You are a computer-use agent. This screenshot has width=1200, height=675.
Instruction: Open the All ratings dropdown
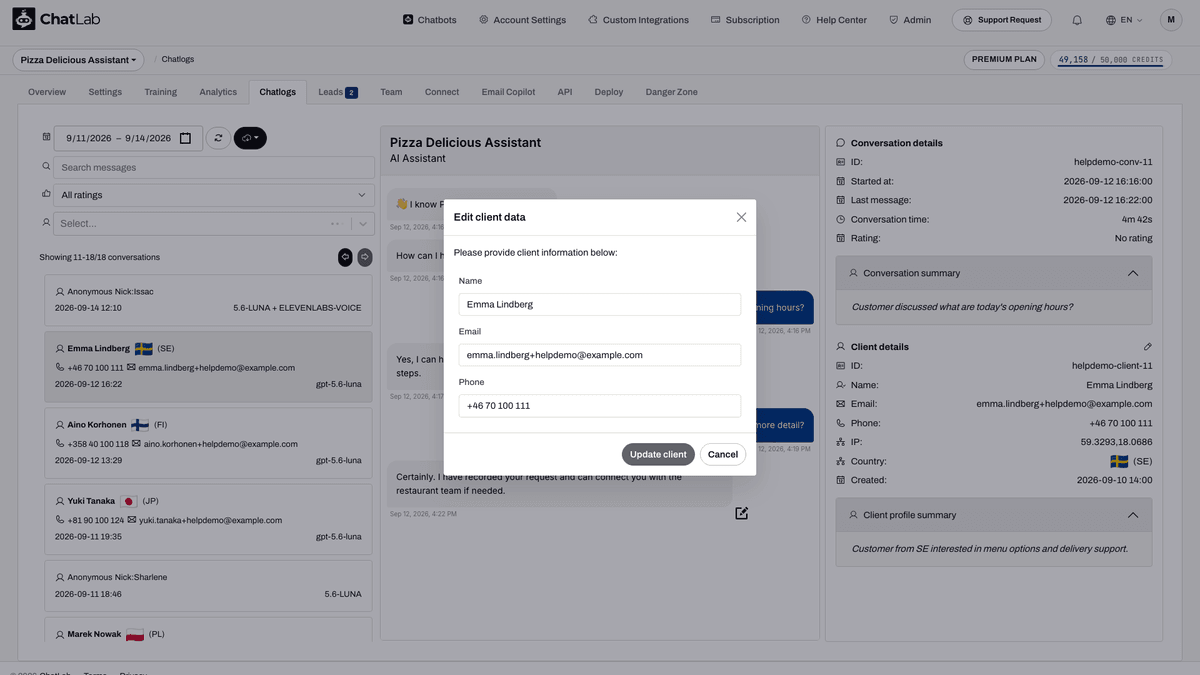pyautogui.click(x=214, y=195)
